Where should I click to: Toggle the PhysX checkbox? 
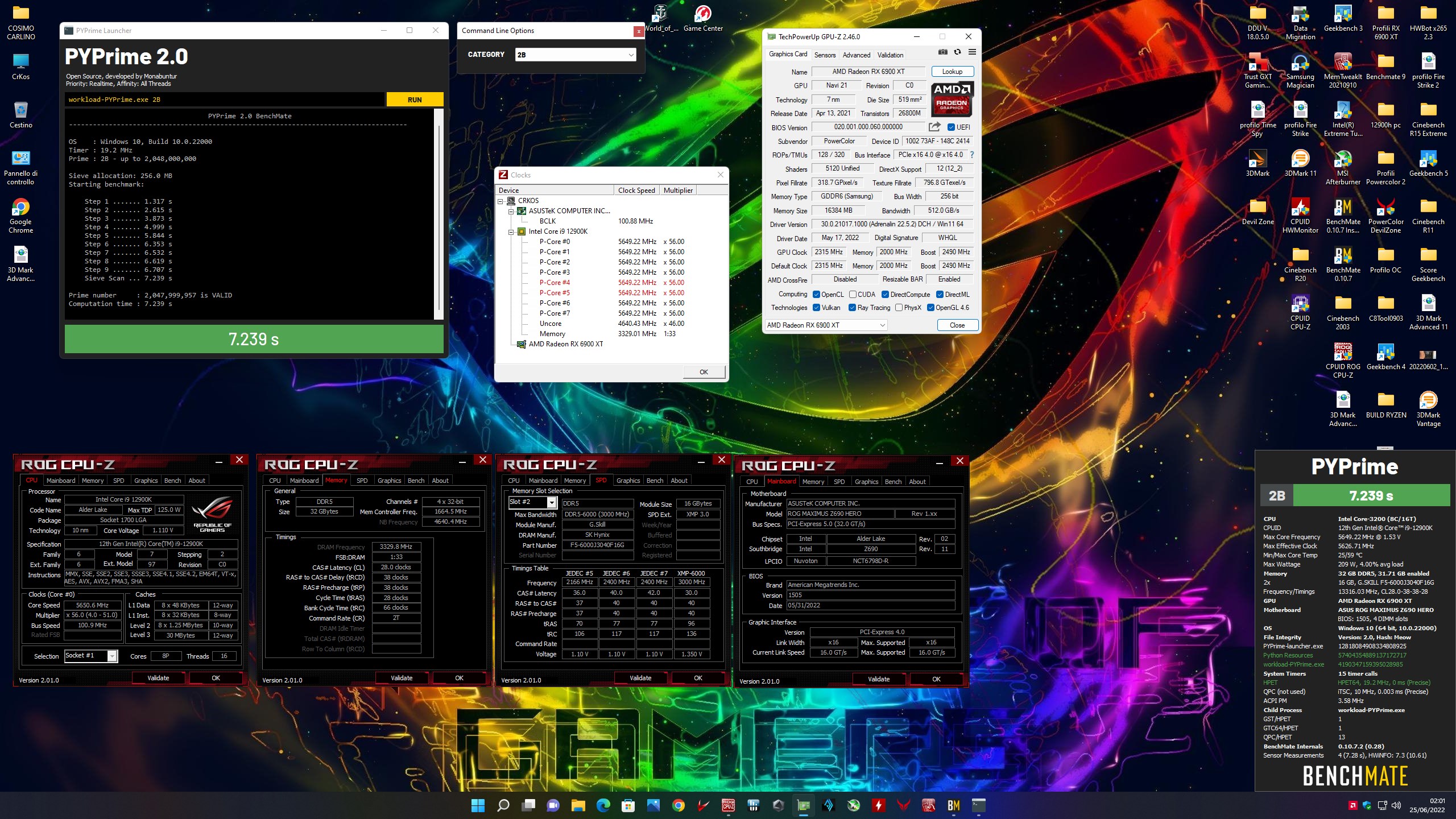pos(899,308)
